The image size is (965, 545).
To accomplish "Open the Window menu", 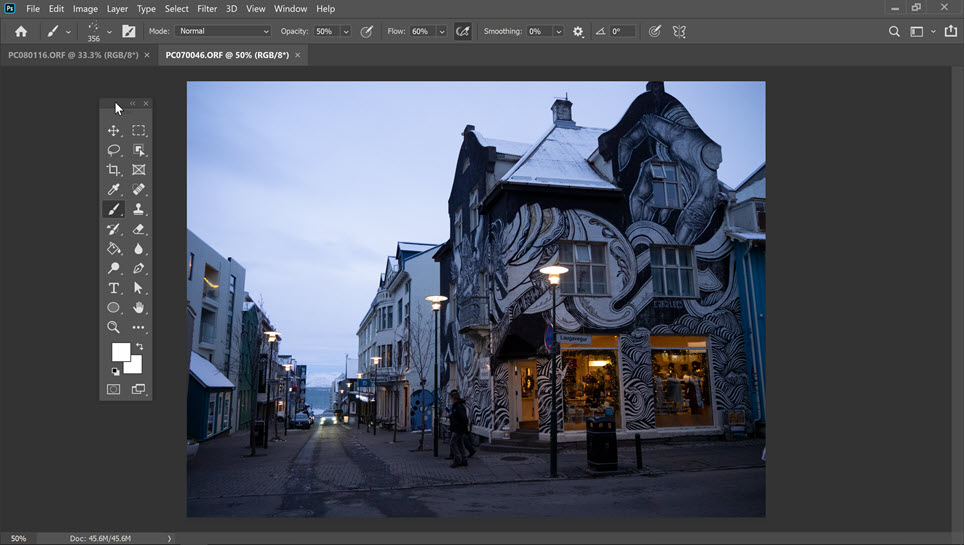I will (x=290, y=9).
